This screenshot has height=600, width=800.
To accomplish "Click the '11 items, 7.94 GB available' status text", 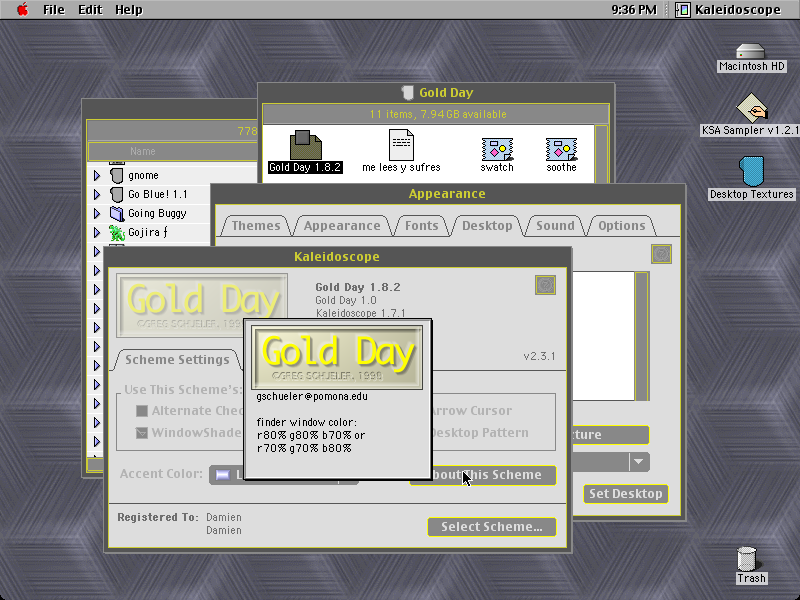I will click(x=438, y=114).
